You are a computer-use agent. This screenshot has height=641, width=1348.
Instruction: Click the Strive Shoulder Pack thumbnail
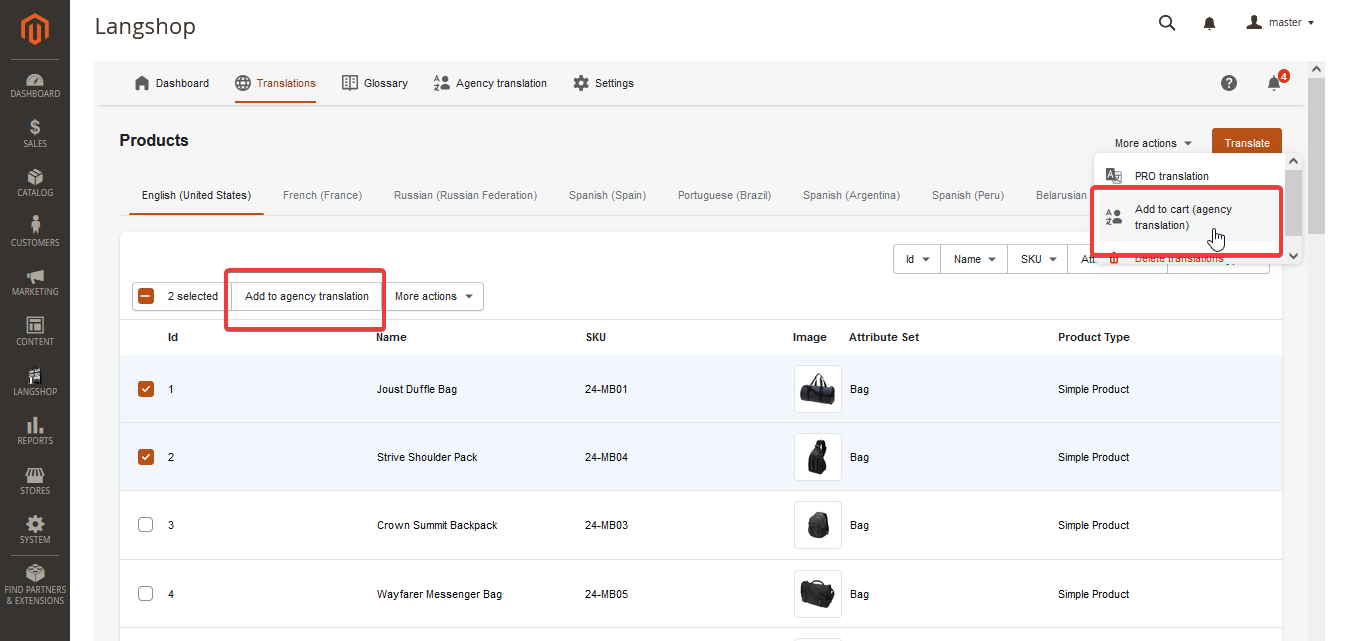(817, 457)
